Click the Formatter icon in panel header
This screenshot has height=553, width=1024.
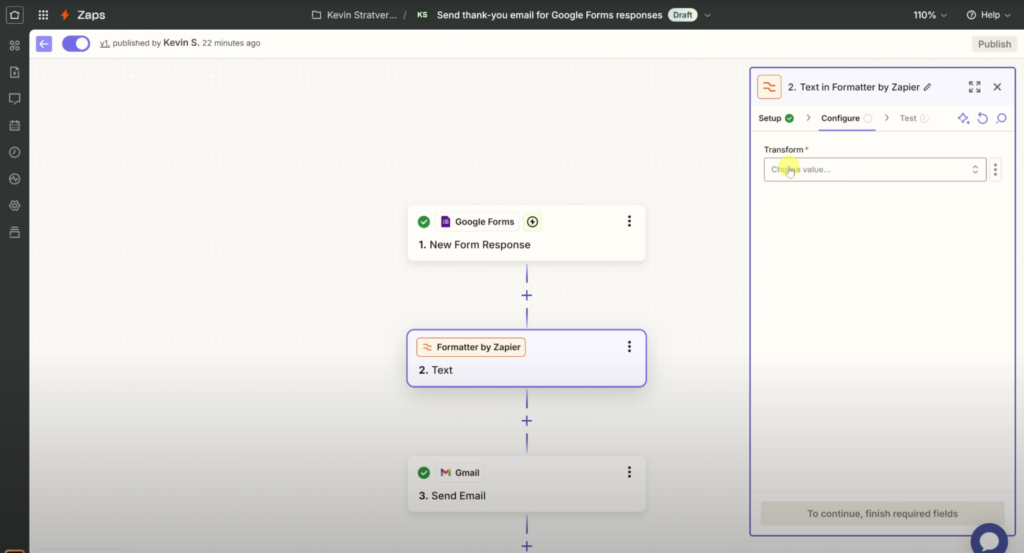click(769, 87)
